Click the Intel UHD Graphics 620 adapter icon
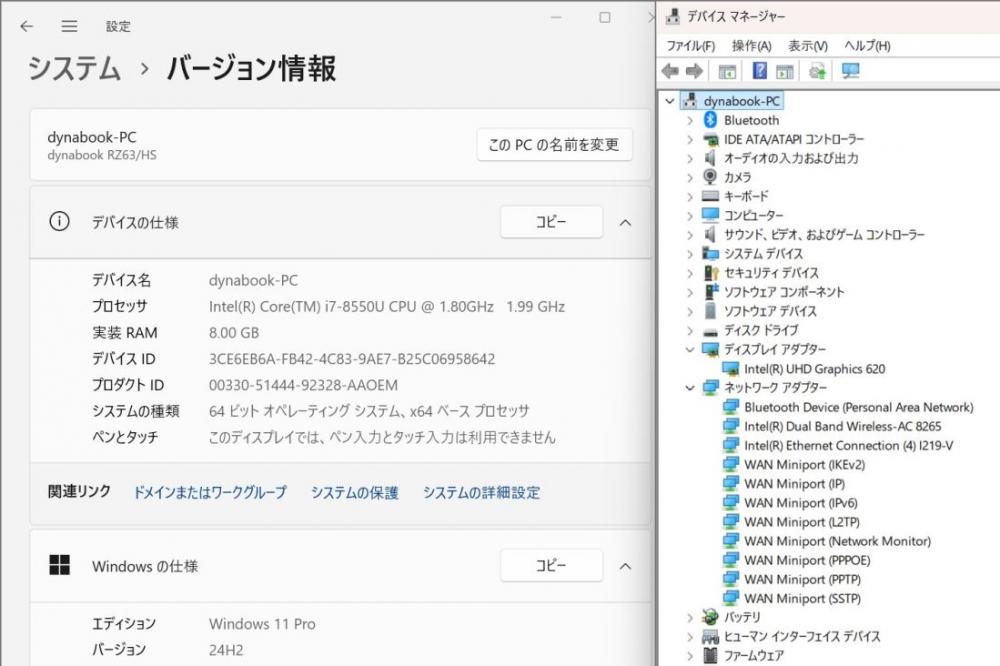 [x=730, y=369]
